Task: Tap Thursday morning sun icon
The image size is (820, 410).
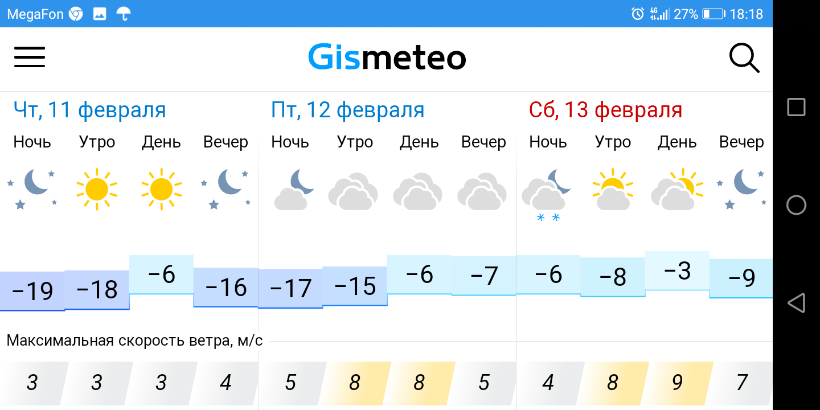Action: point(97,187)
